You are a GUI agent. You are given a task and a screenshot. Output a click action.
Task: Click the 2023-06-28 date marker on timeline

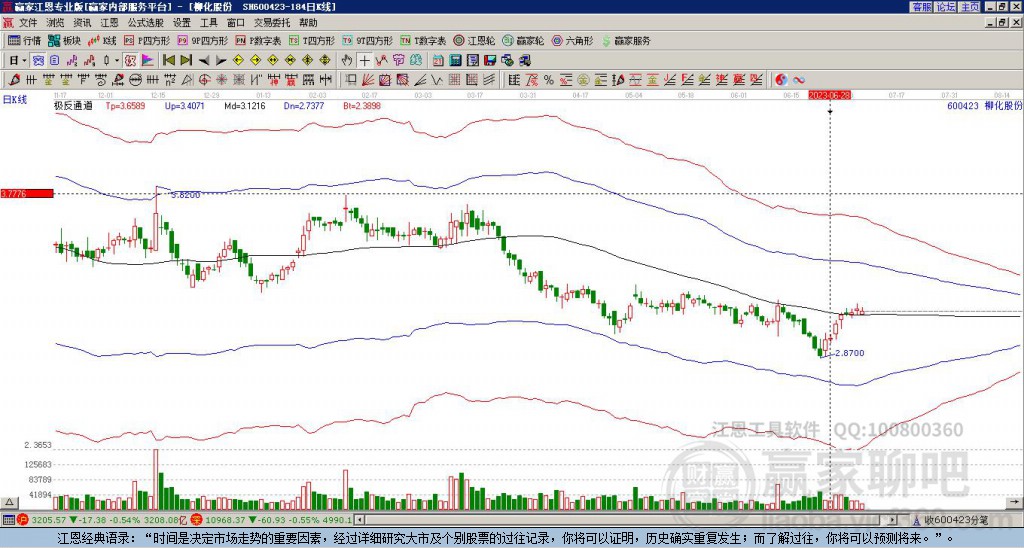coord(829,95)
